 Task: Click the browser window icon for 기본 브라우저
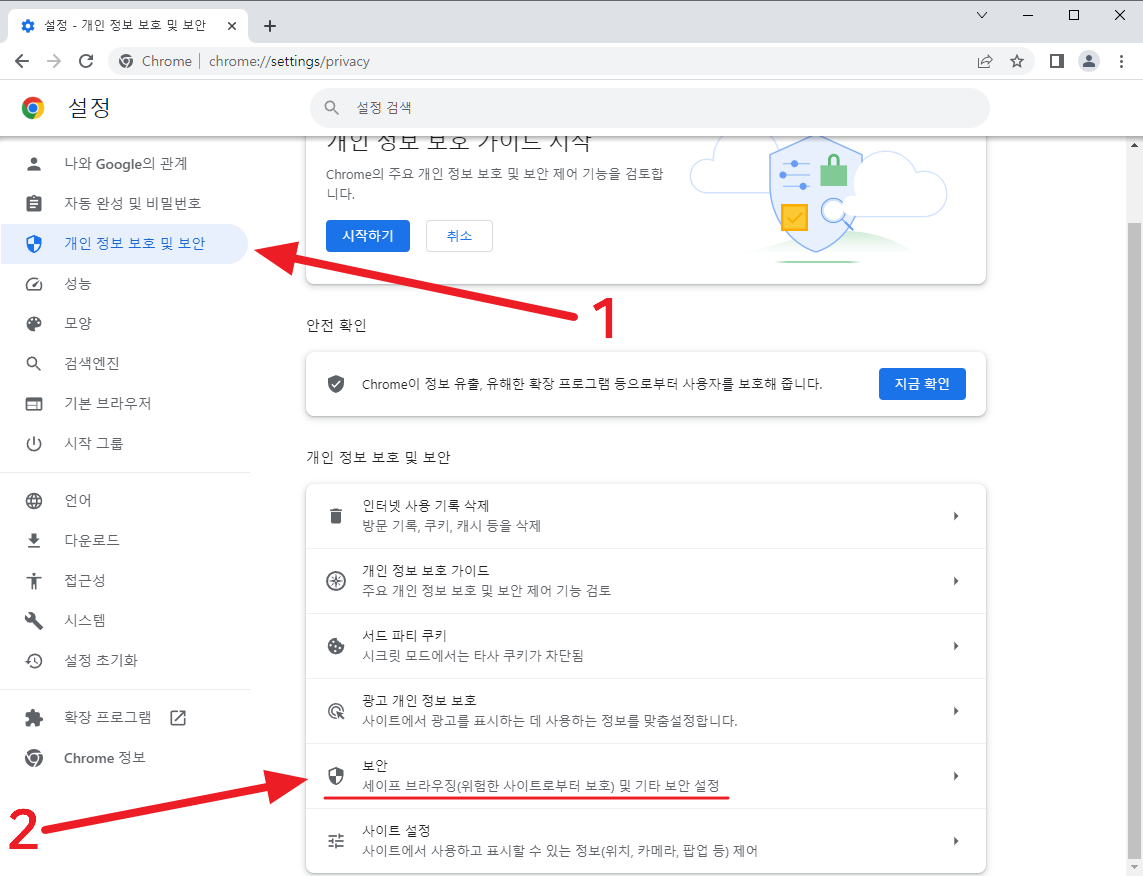[x=34, y=404]
